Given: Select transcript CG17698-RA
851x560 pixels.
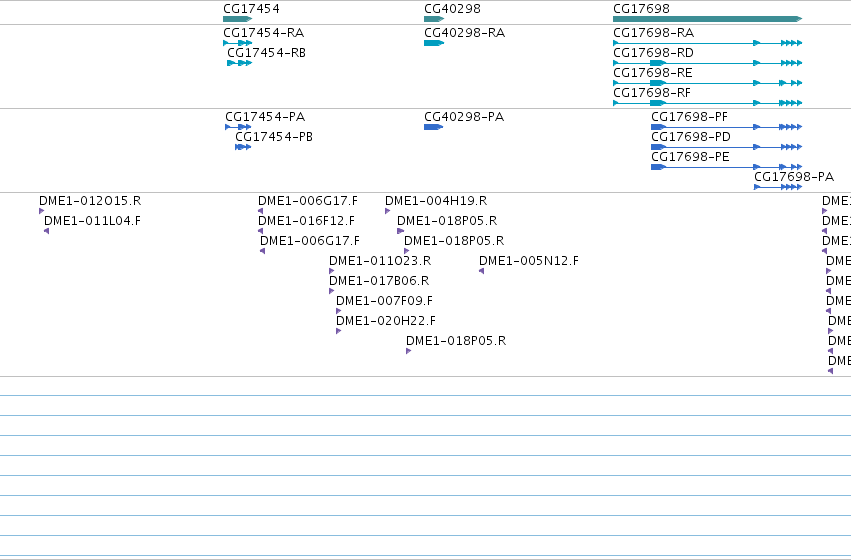Looking at the screenshot, I should [x=707, y=43].
